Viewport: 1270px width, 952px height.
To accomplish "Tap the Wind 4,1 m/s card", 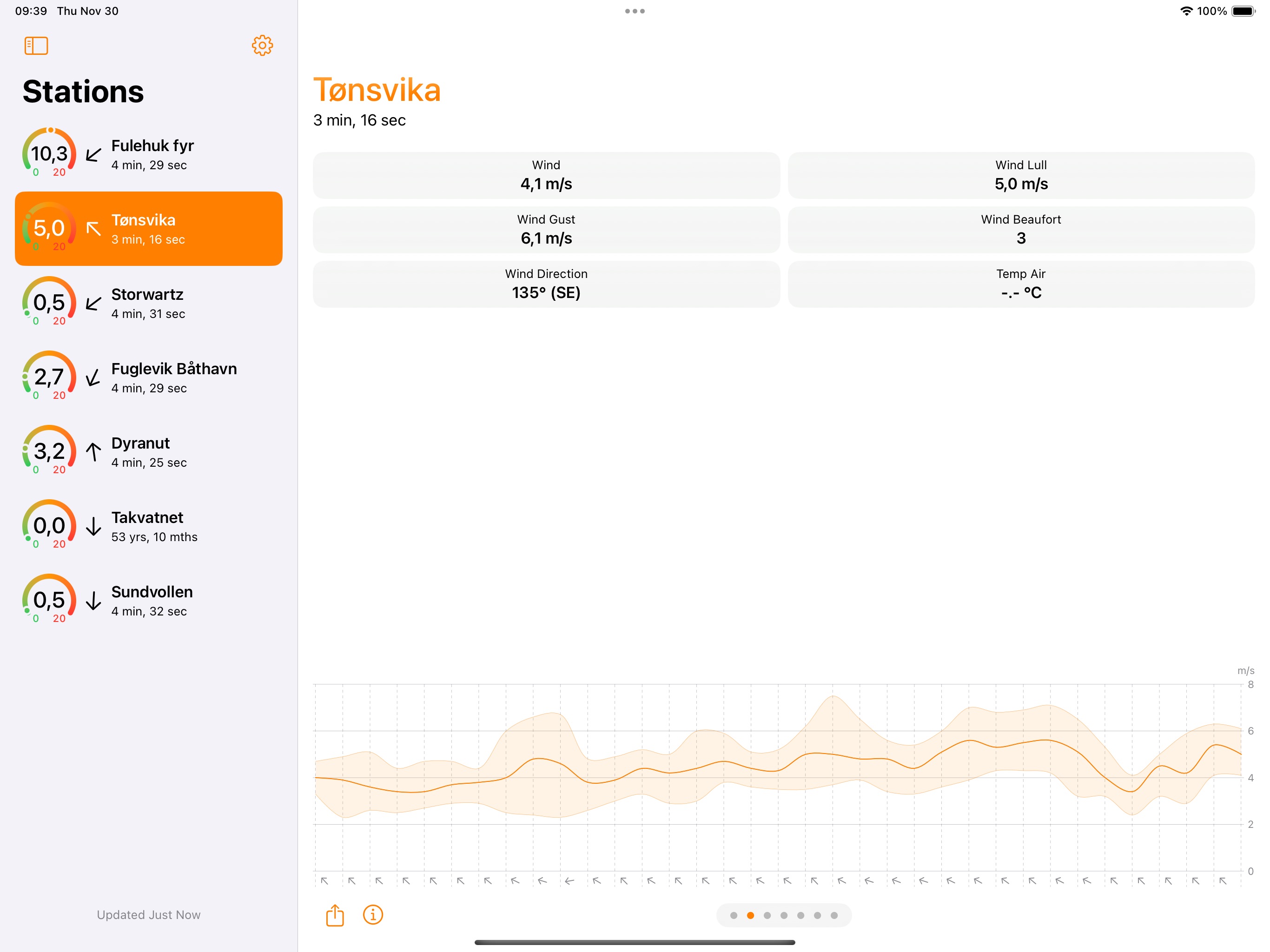I will tap(546, 175).
